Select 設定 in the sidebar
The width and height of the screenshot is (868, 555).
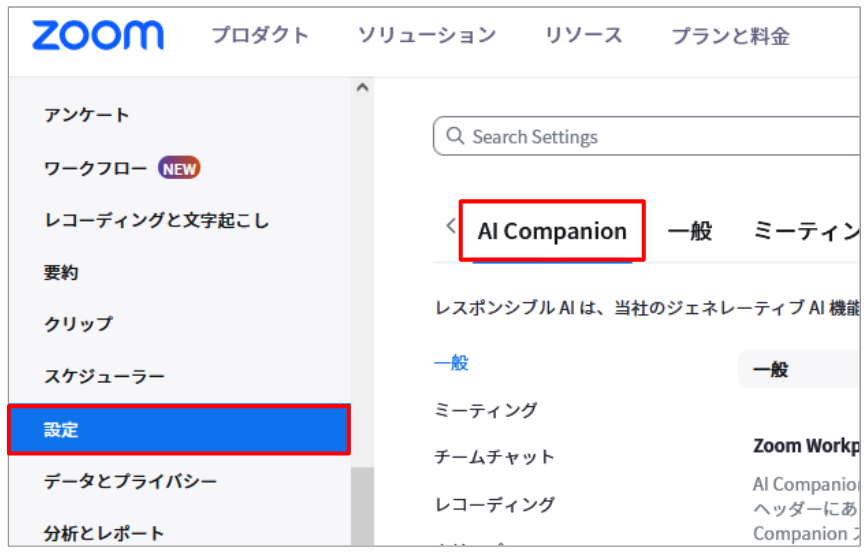point(179,429)
